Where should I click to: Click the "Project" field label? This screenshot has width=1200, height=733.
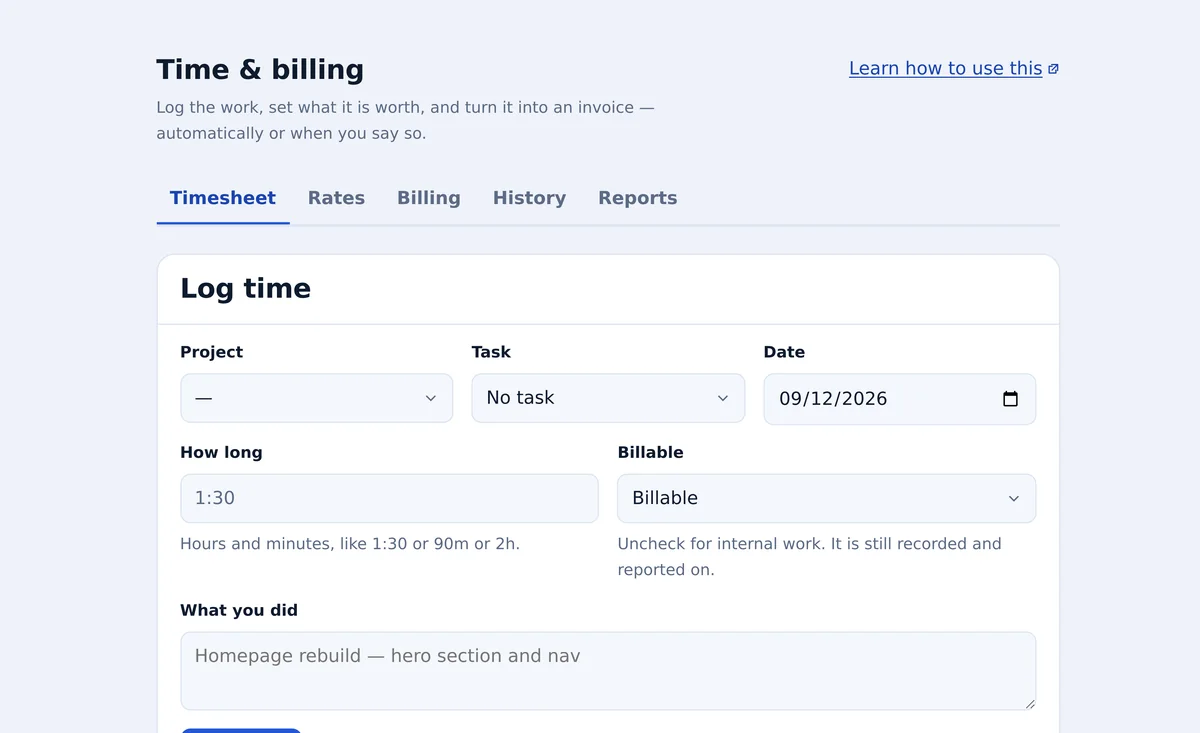[x=212, y=352]
